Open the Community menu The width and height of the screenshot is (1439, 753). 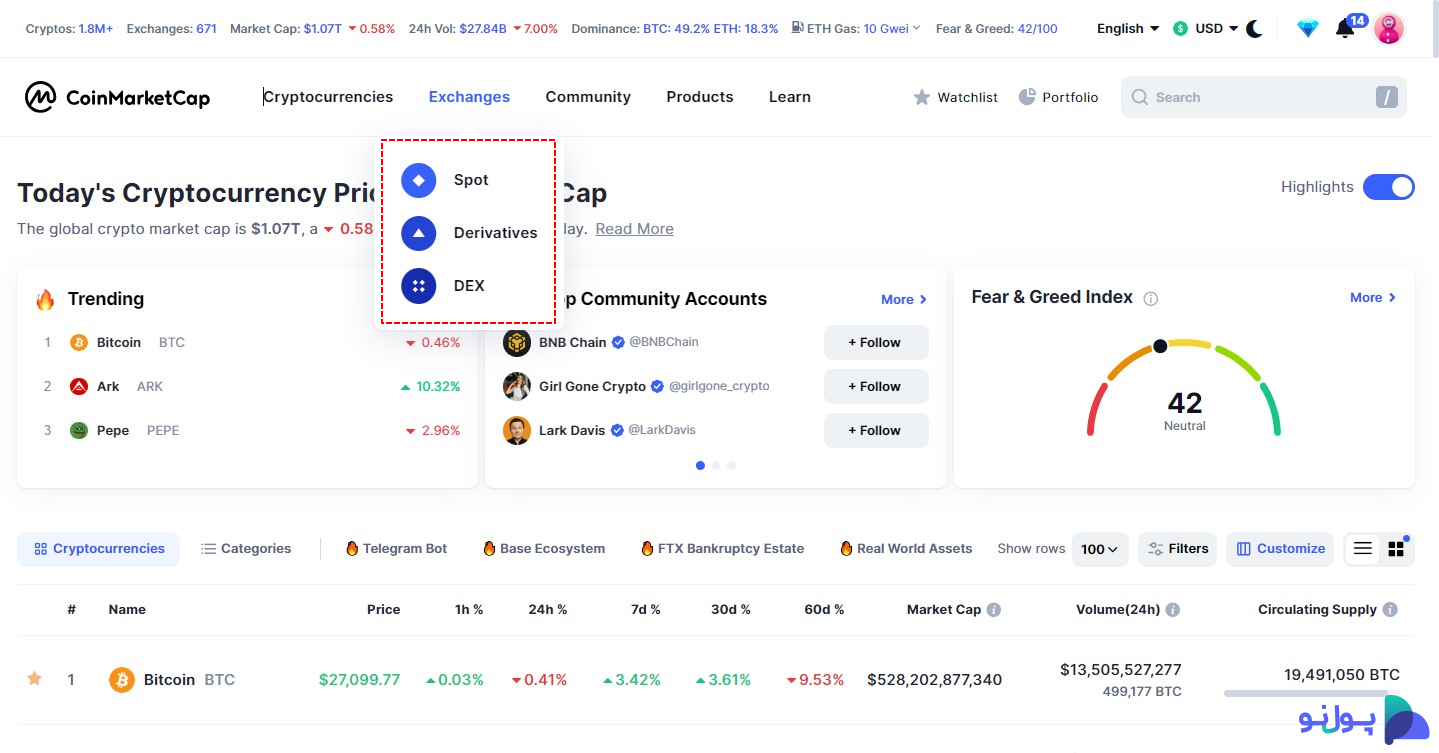(x=588, y=97)
